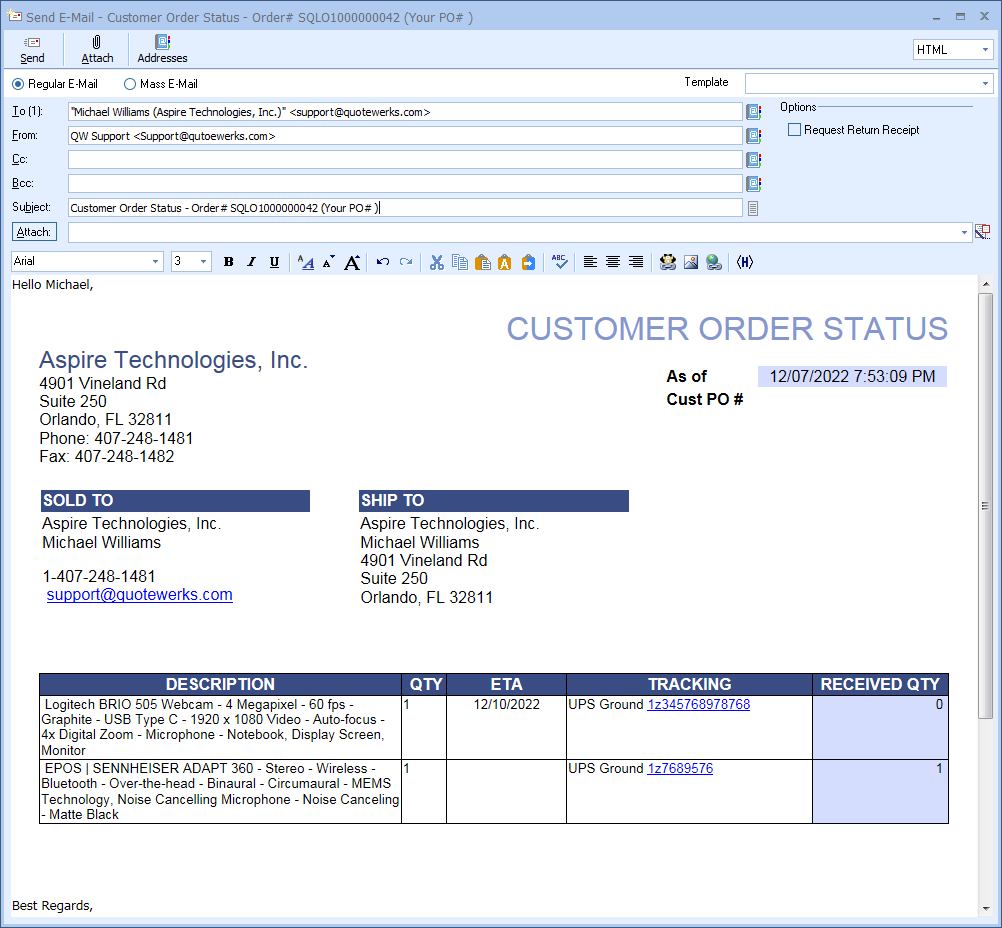
Task: Enable Request Return Receipt checkbox
Action: point(795,130)
